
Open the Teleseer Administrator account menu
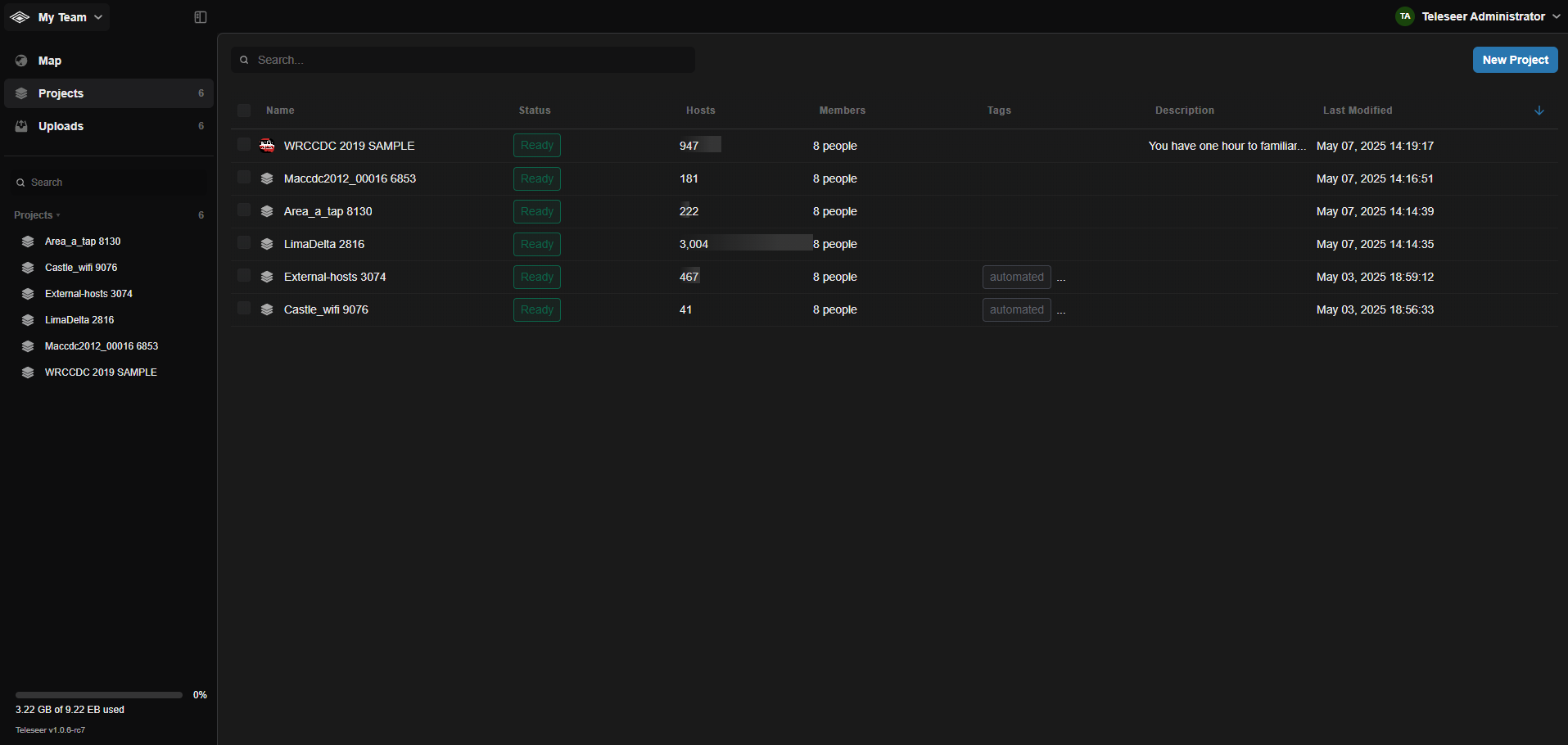coord(1479,16)
